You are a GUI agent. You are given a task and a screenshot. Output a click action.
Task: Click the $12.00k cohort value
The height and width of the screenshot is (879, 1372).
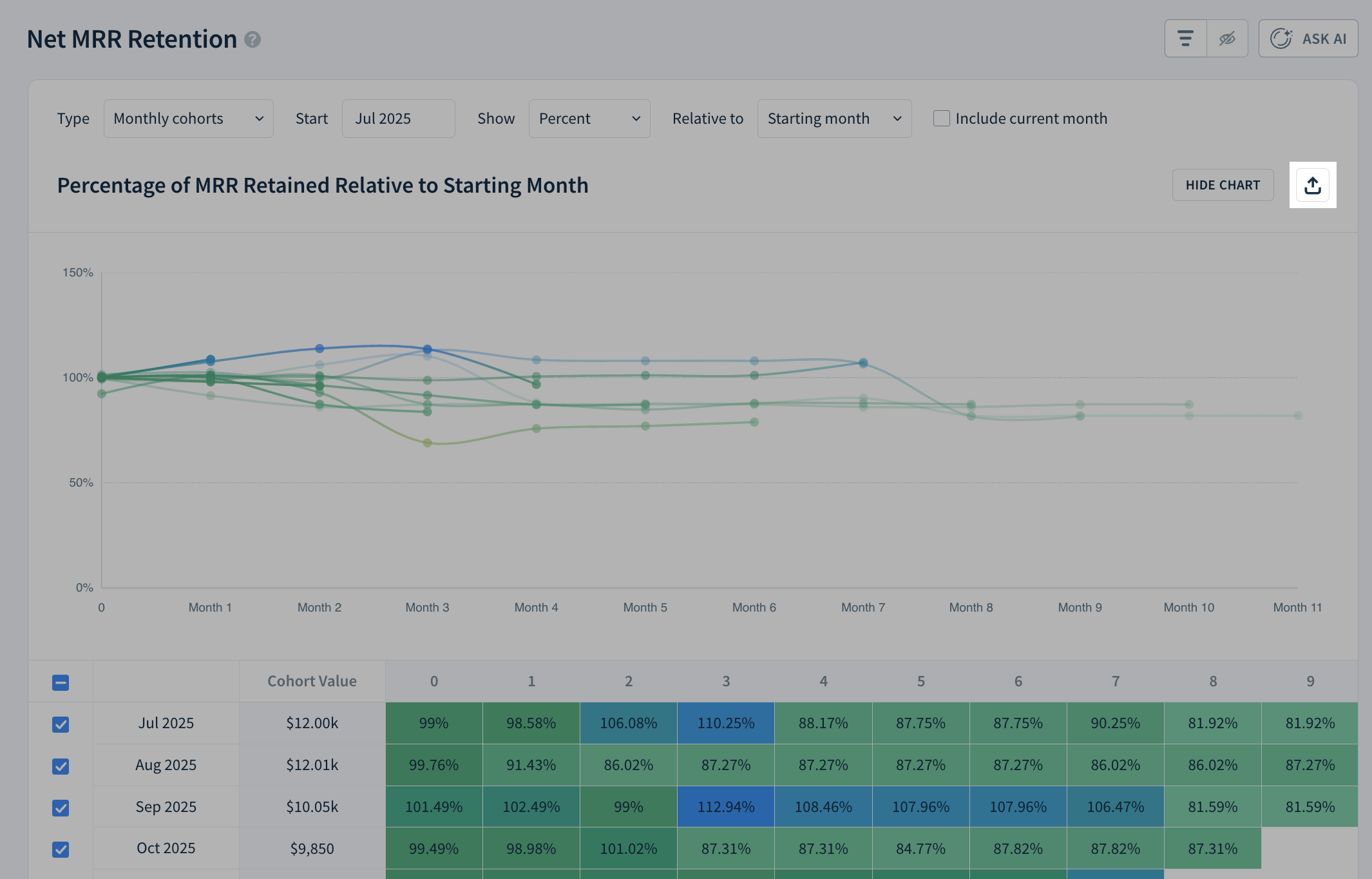click(x=312, y=723)
